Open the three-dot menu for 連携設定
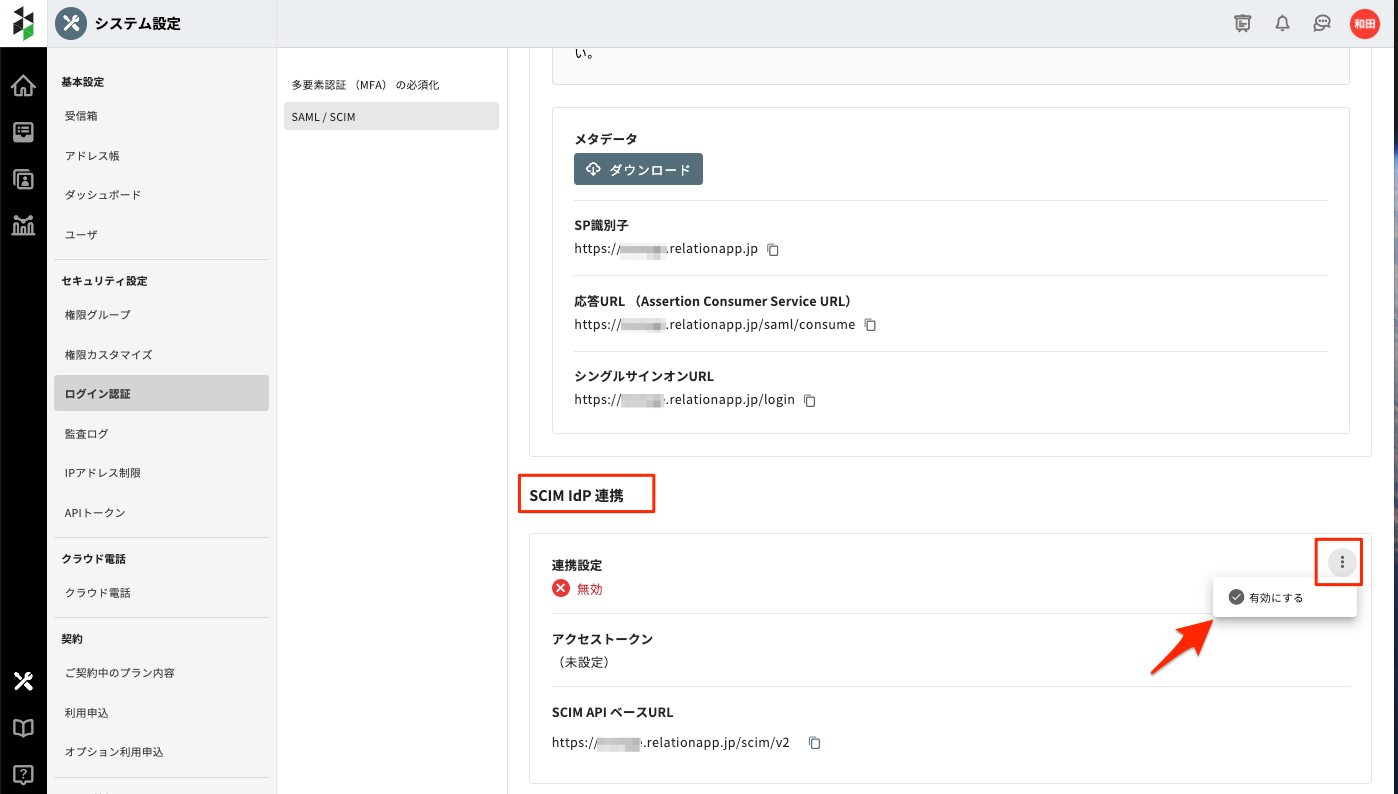The image size is (1398, 794). [1342, 563]
